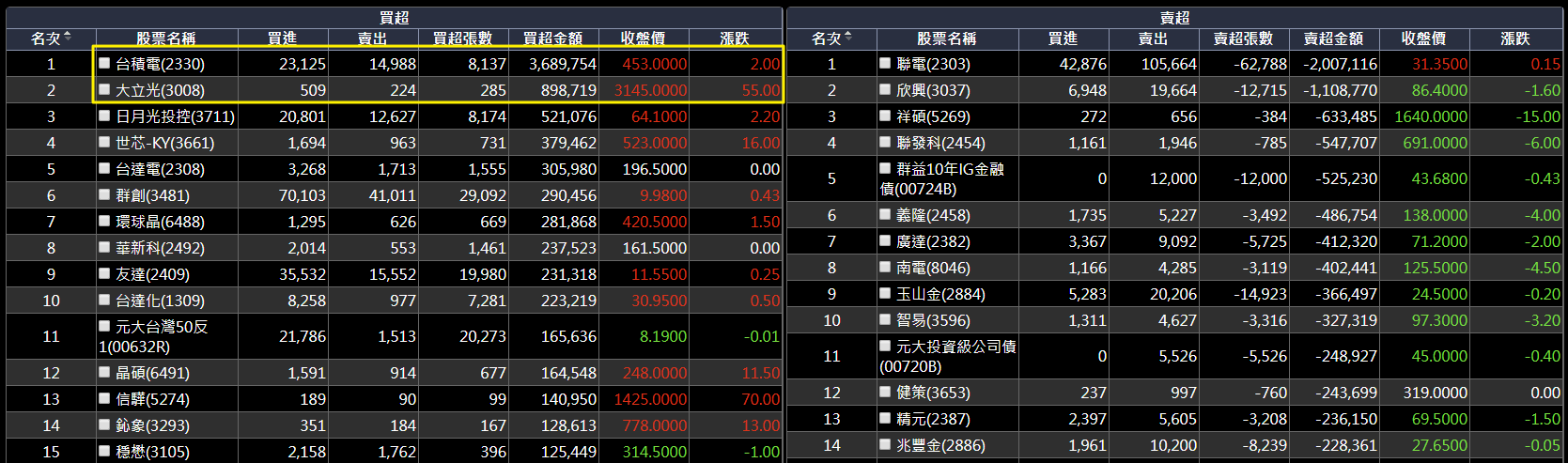Click 買超金額 column header
Viewport: 1568px width, 463px height.
pyautogui.click(x=552, y=39)
